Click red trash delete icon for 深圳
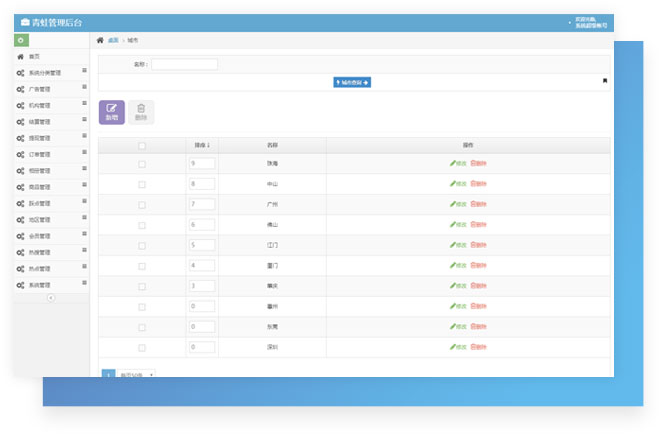The height and width of the screenshot is (437, 664). pyautogui.click(x=473, y=347)
